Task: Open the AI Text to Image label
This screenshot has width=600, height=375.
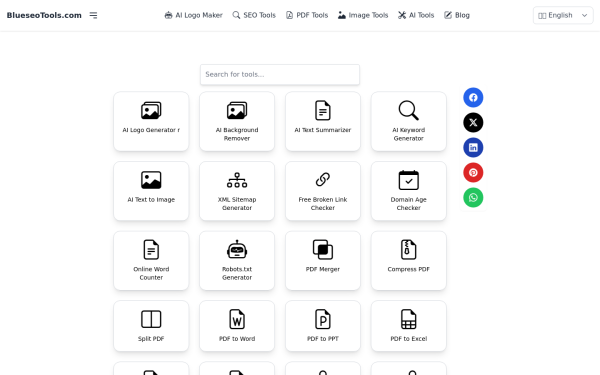Action: click(151, 200)
